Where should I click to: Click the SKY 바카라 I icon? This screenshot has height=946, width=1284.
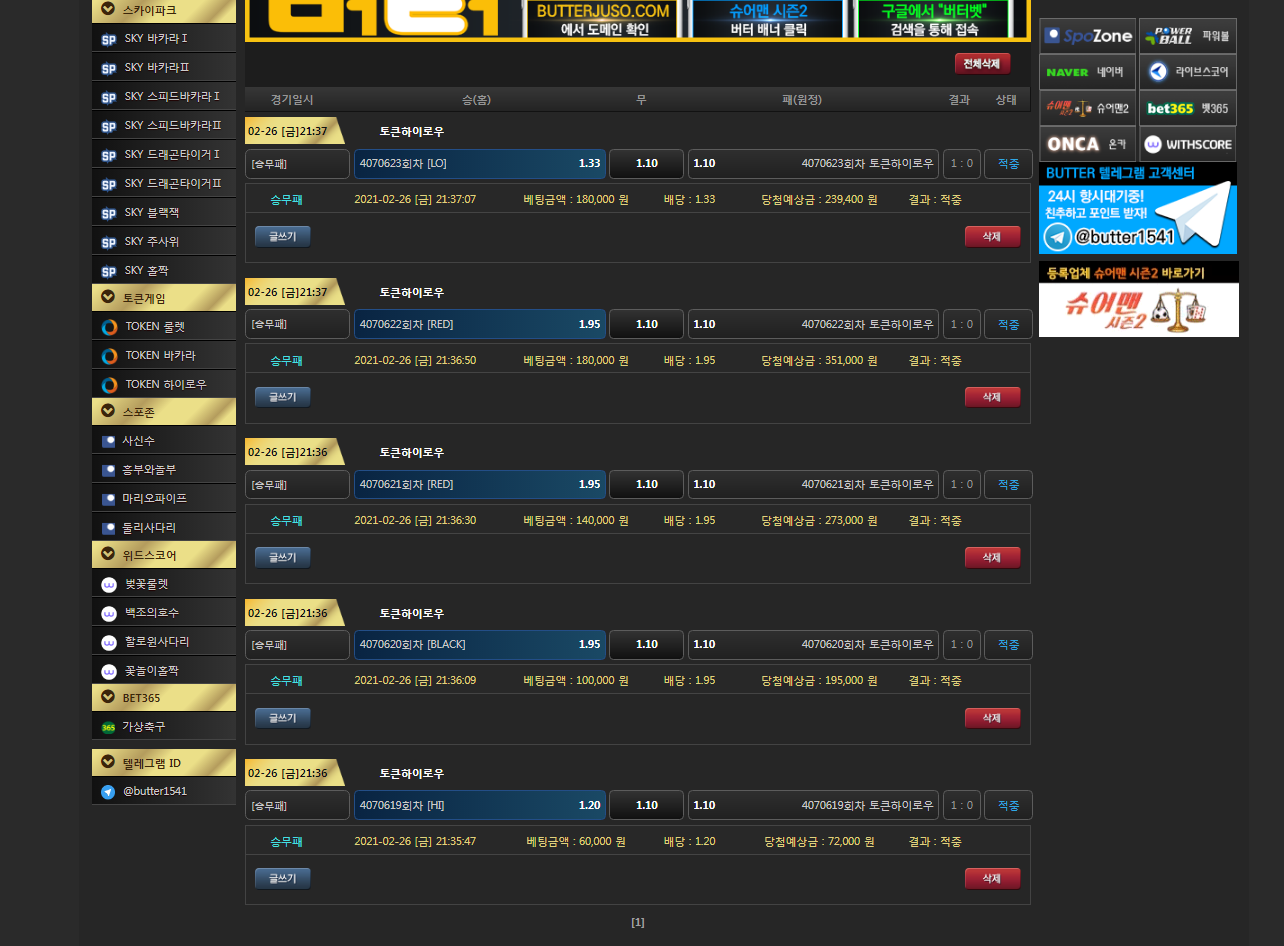point(109,40)
